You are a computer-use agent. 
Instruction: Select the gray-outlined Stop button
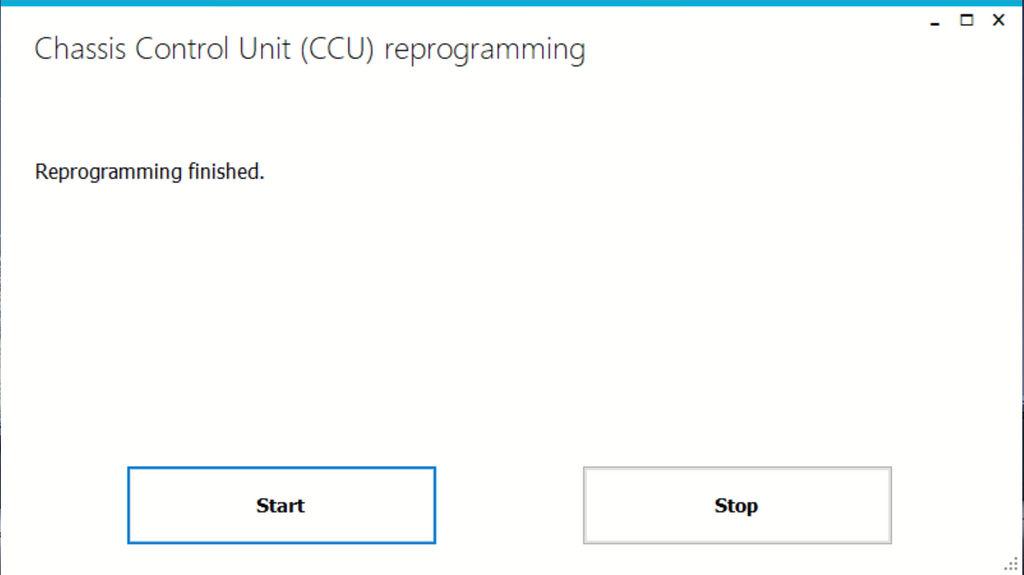click(x=737, y=505)
